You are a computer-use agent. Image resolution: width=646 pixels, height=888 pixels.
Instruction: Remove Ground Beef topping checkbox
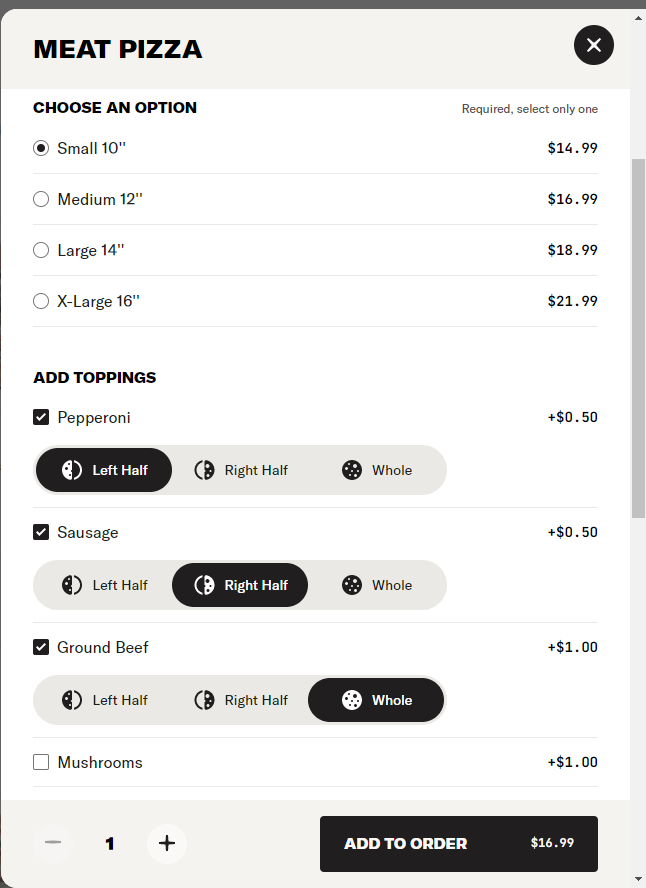(x=41, y=647)
